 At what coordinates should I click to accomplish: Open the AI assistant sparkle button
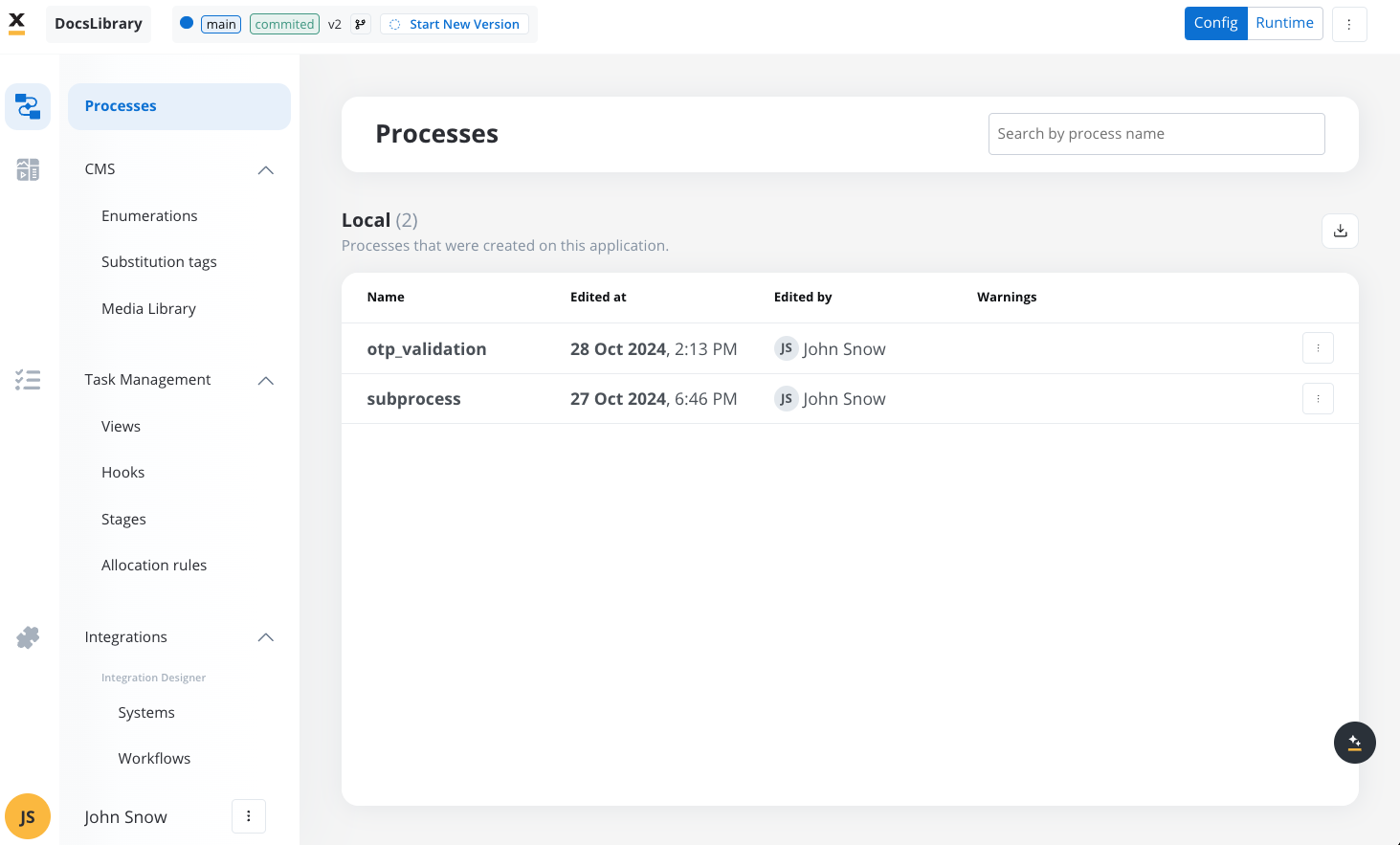[x=1355, y=743]
